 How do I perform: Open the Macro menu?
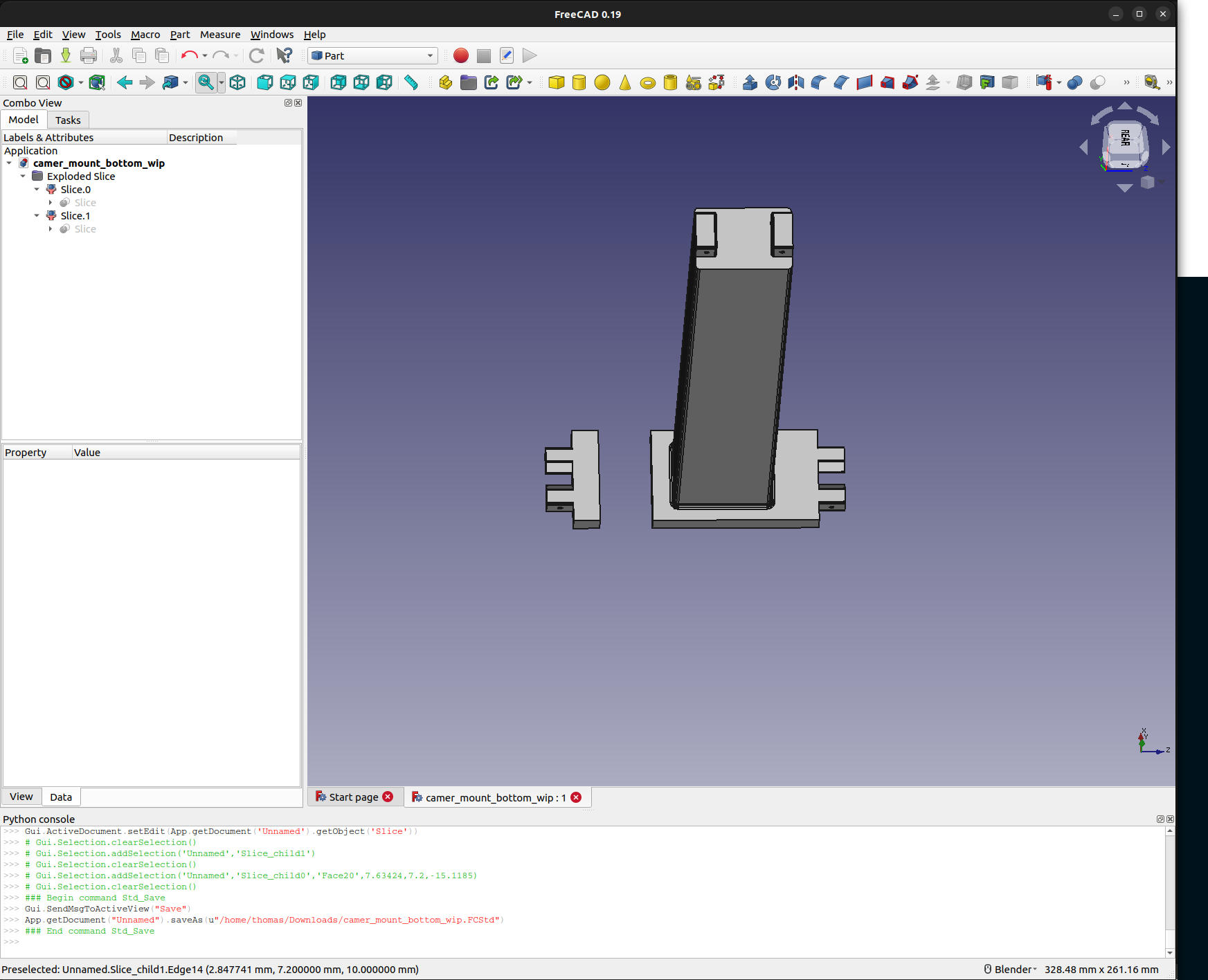pyautogui.click(x=145, y=35)
